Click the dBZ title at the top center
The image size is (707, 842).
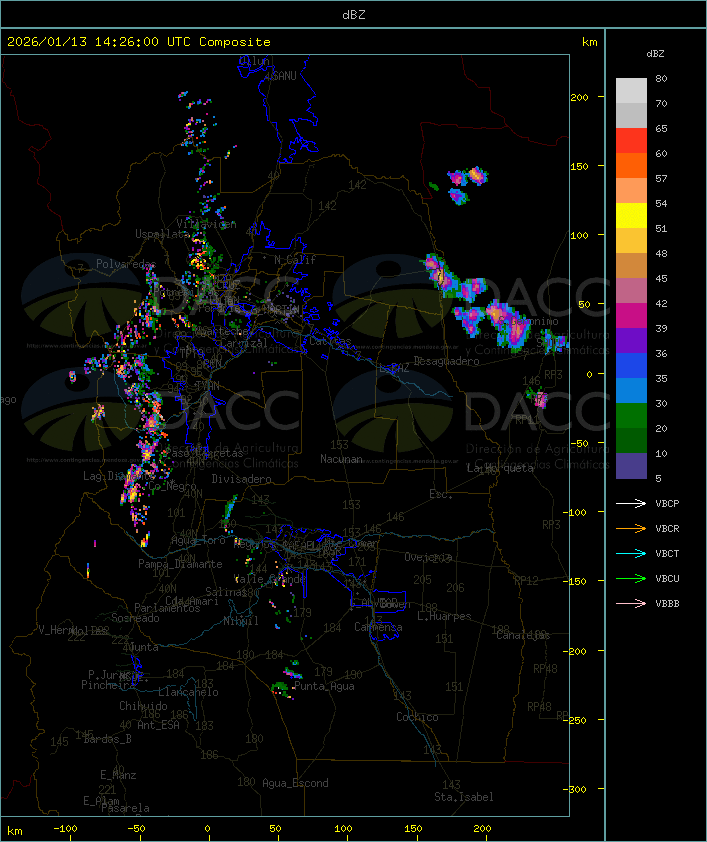[354, 15]
